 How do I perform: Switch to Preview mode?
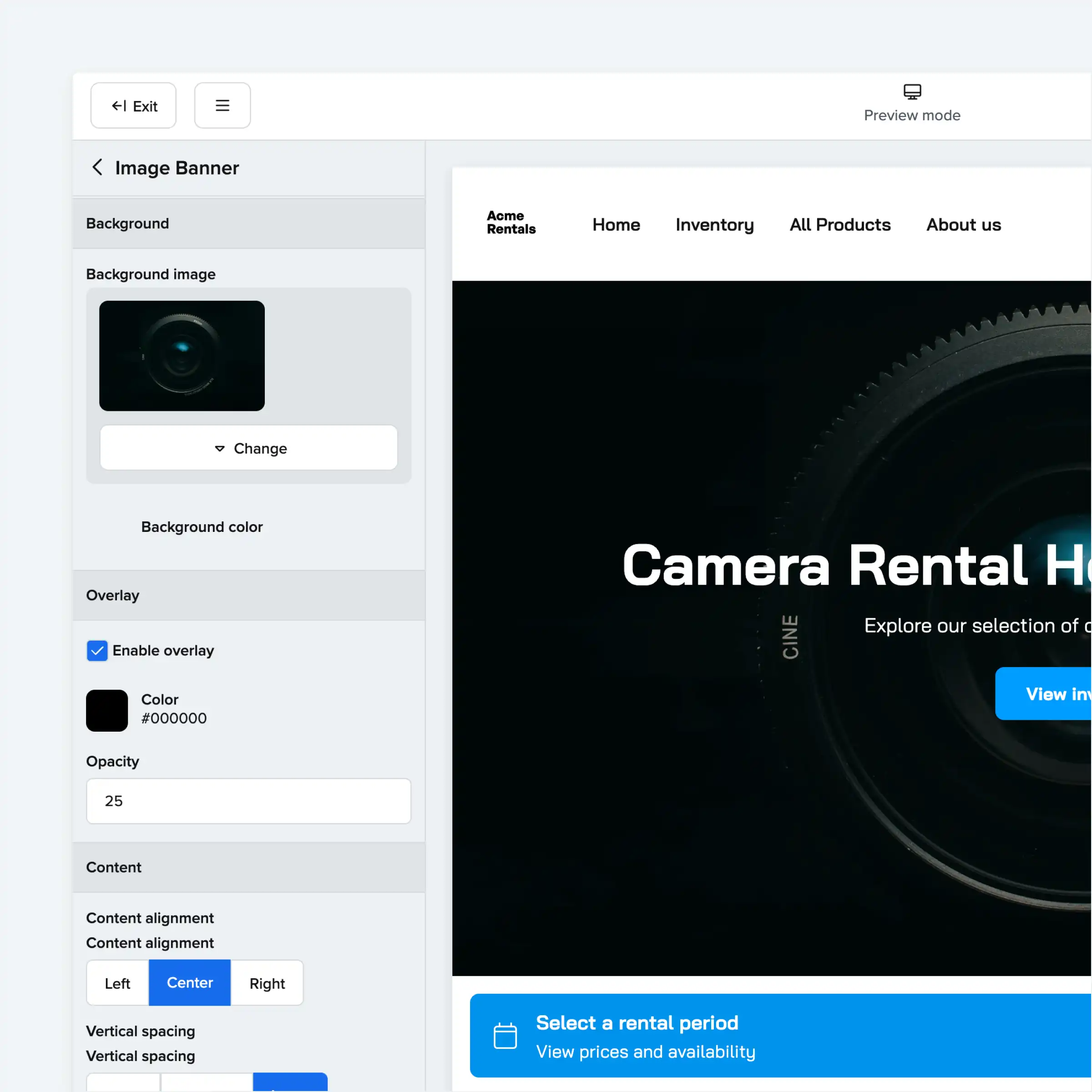[912, 104]
